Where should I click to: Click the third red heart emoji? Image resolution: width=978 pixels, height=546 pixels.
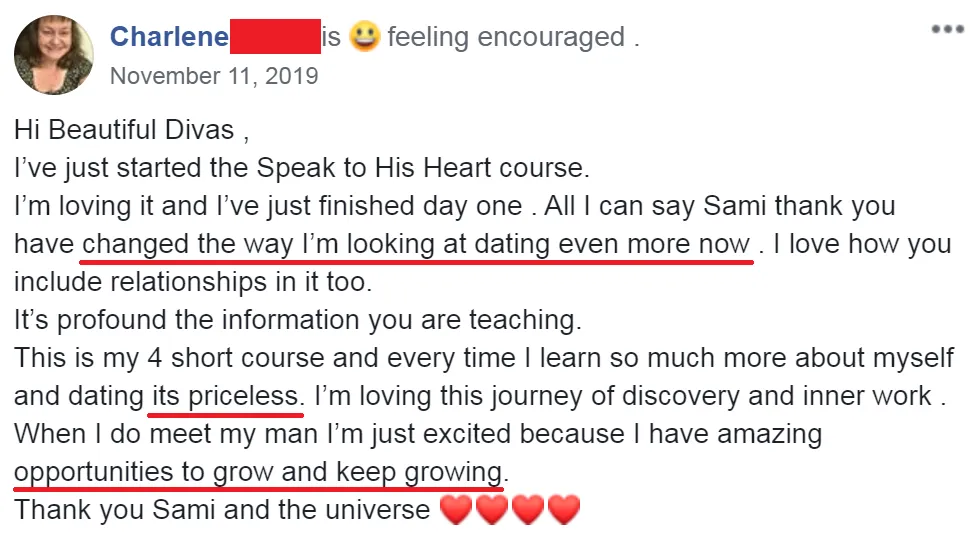(x=528, y=509)
